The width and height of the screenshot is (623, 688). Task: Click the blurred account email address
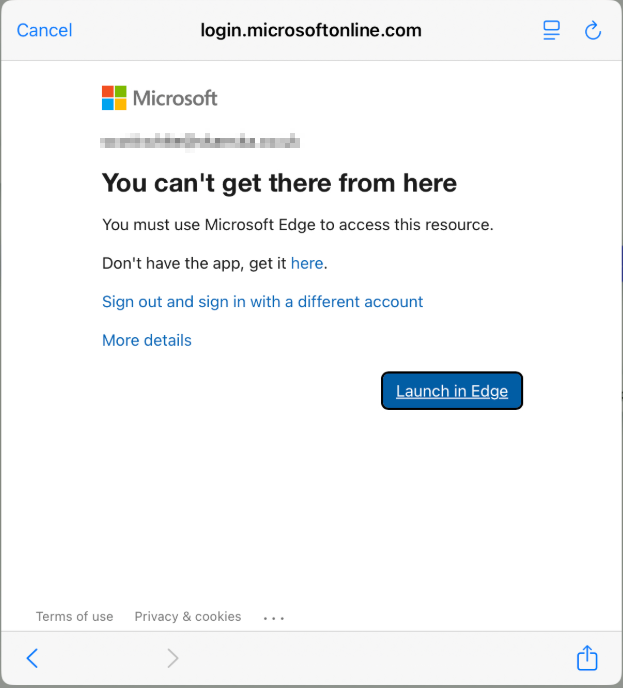pyautogui.click(x=200, y=142)
